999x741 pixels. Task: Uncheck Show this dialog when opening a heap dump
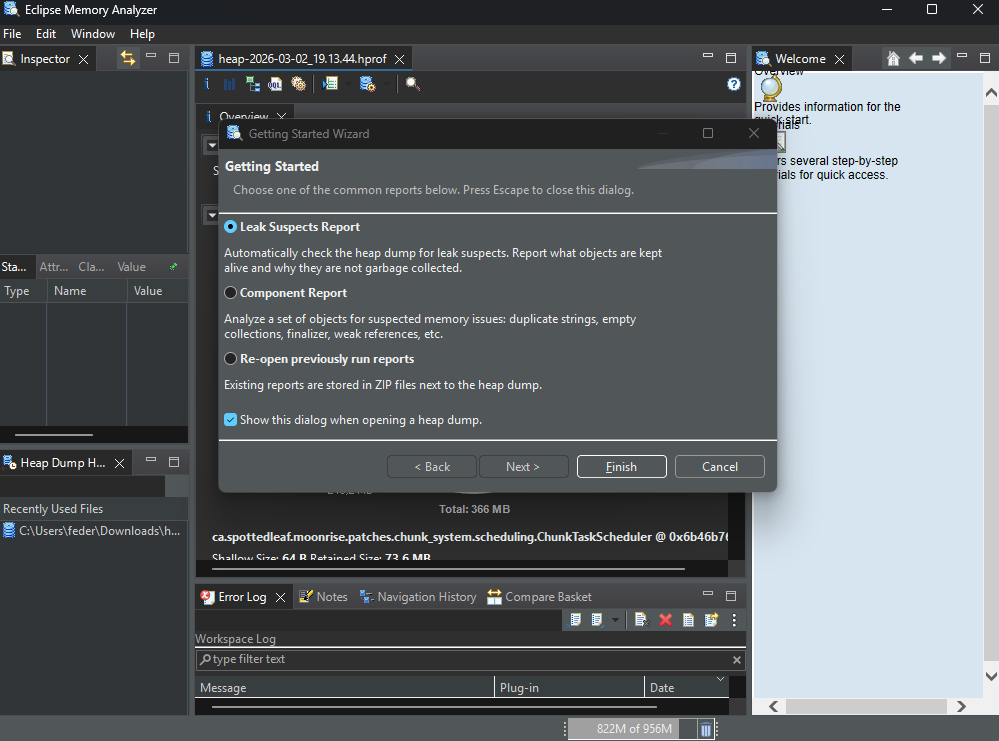point(231,420)
